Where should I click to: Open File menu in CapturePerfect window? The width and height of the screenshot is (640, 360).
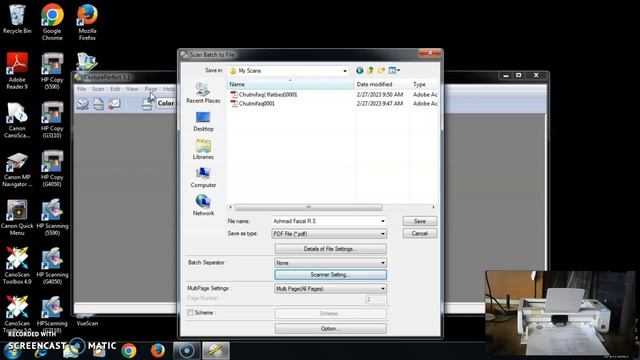tap(82, 89)
